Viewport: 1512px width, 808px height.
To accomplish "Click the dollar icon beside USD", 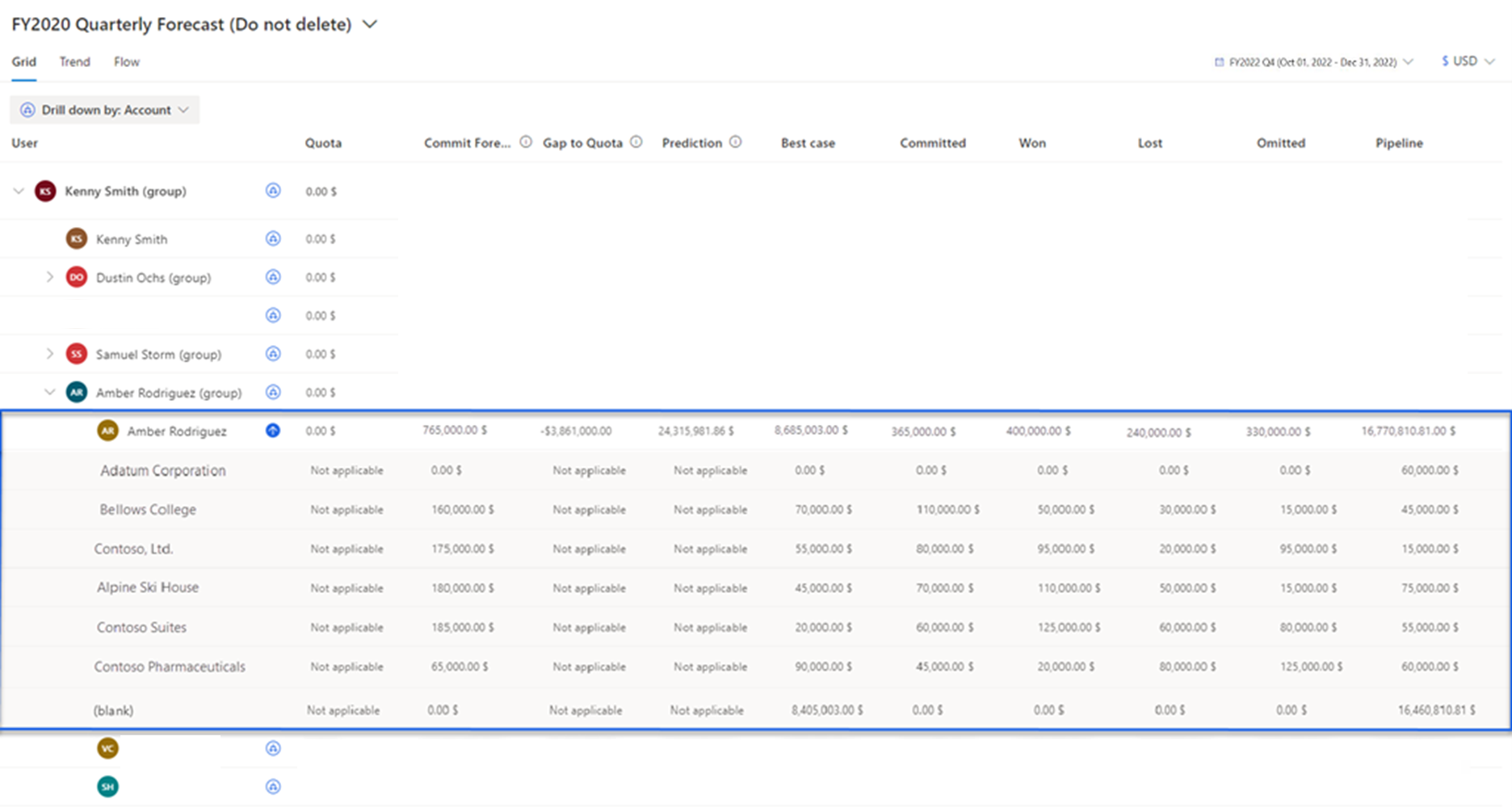I will pos(1445,61).
